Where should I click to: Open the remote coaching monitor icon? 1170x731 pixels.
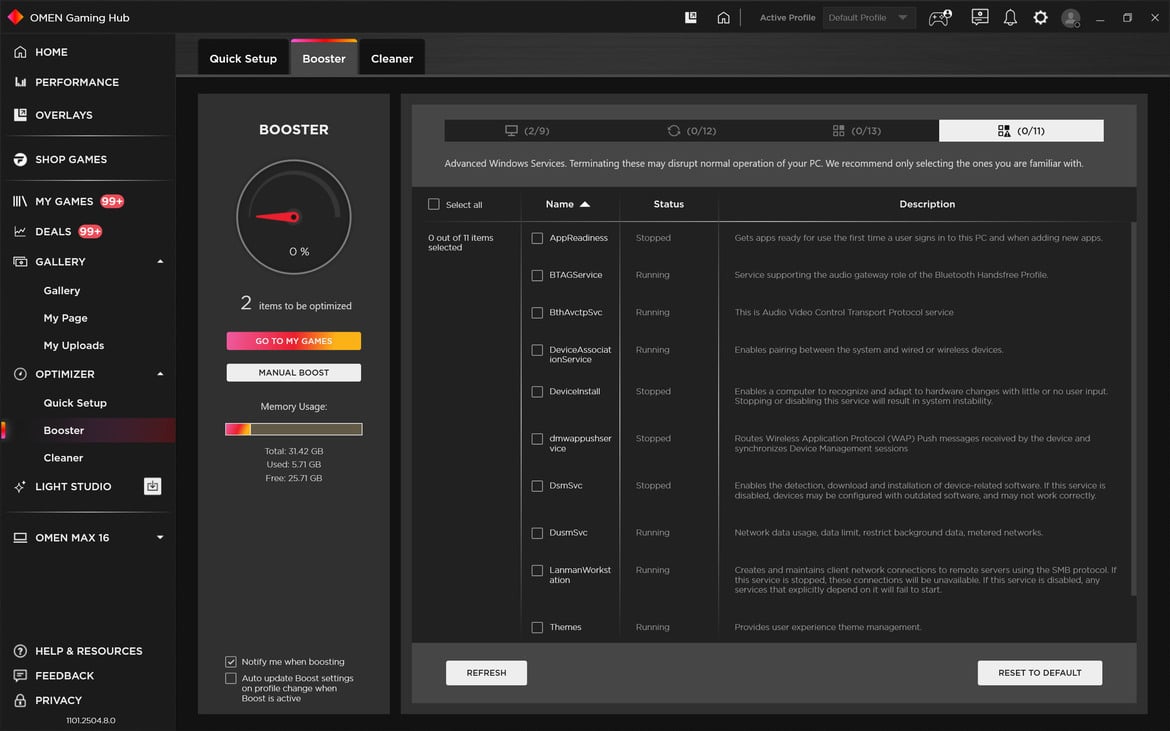click(980, 17)
